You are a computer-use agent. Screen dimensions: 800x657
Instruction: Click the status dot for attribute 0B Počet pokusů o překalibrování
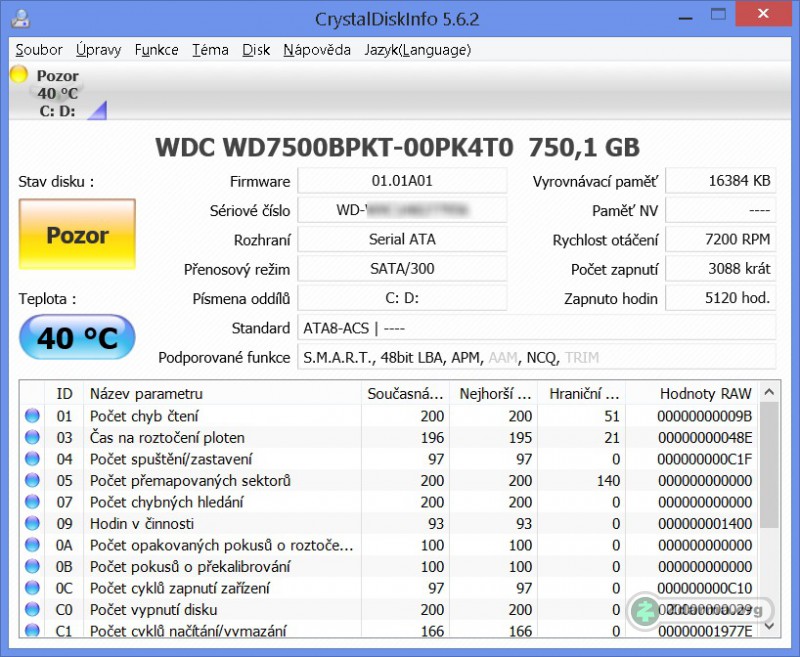[32, 566]
